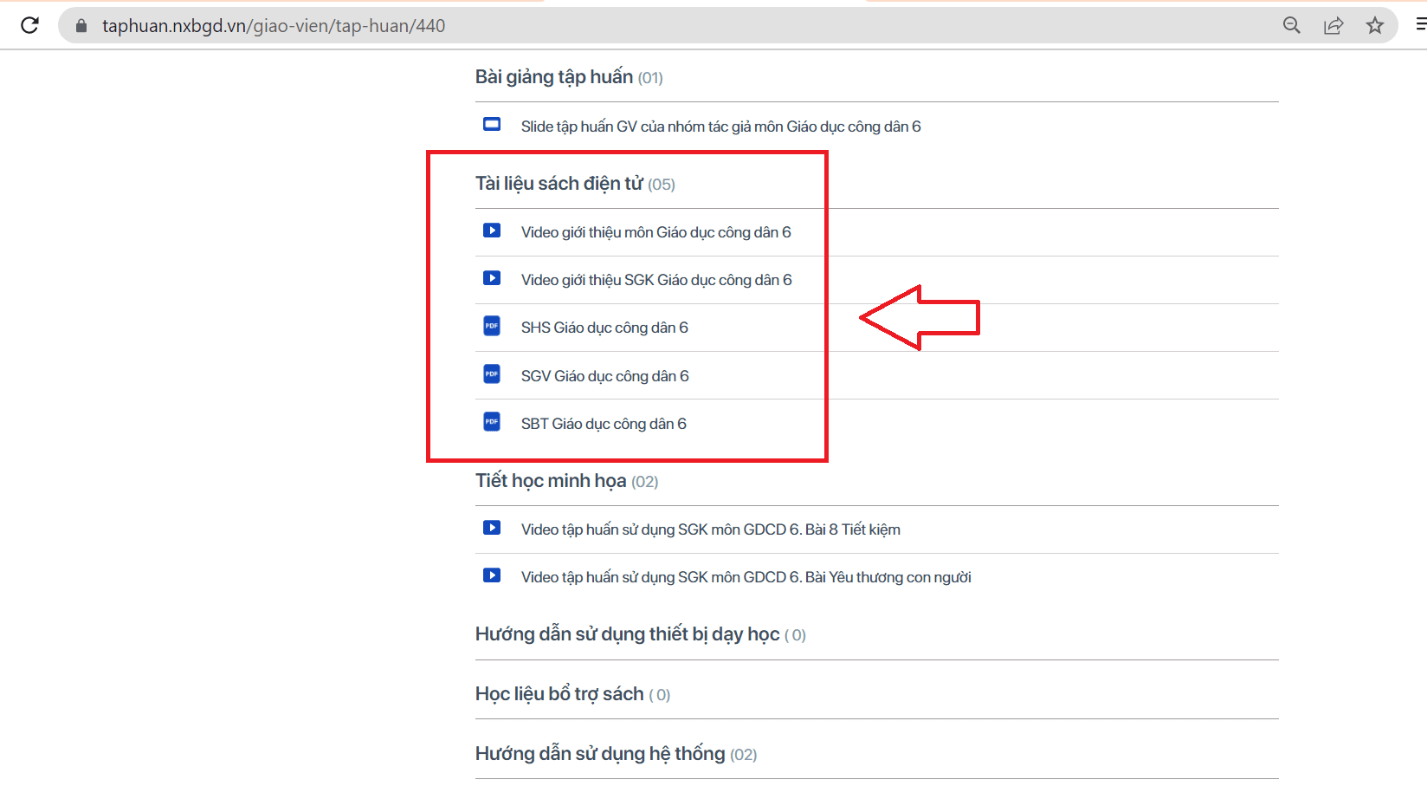Open the zoom magnifier icon in address bar

pyautogui.click(x=1292, y=26)
